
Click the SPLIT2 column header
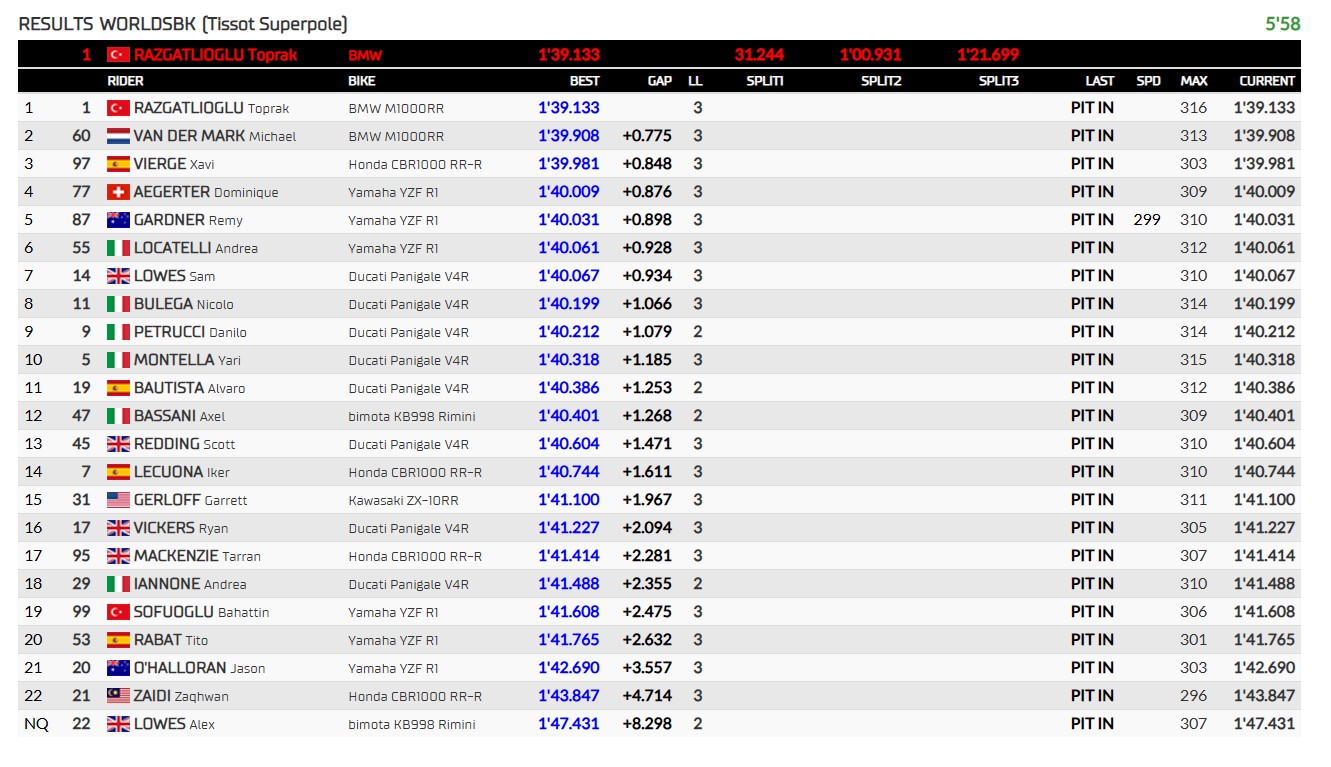click(x=881, y=81)
